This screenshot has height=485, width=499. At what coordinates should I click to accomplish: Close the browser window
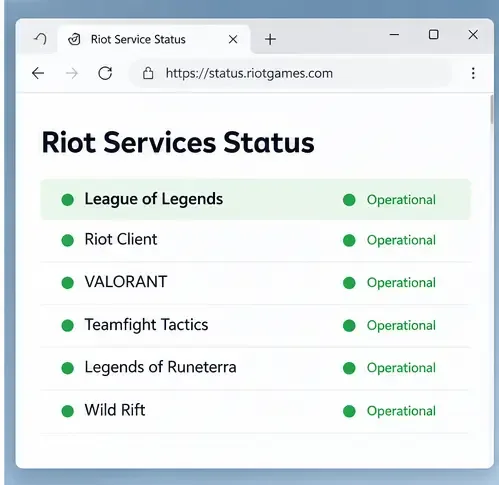(x=473, y=34)
